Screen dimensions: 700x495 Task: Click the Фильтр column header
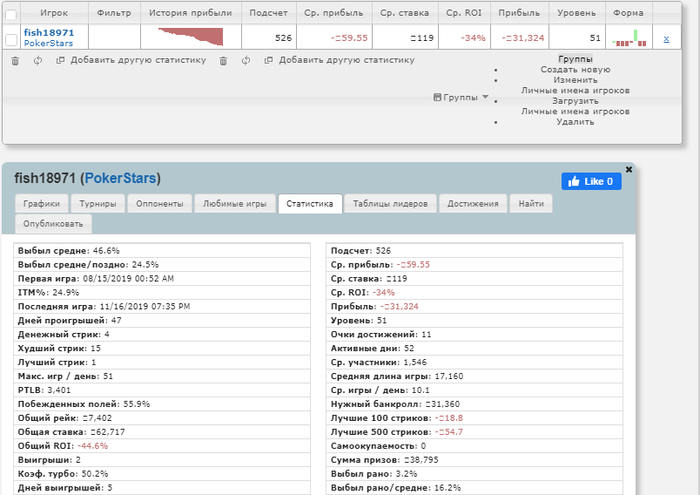pyautogui.click(x=114, y=13)
